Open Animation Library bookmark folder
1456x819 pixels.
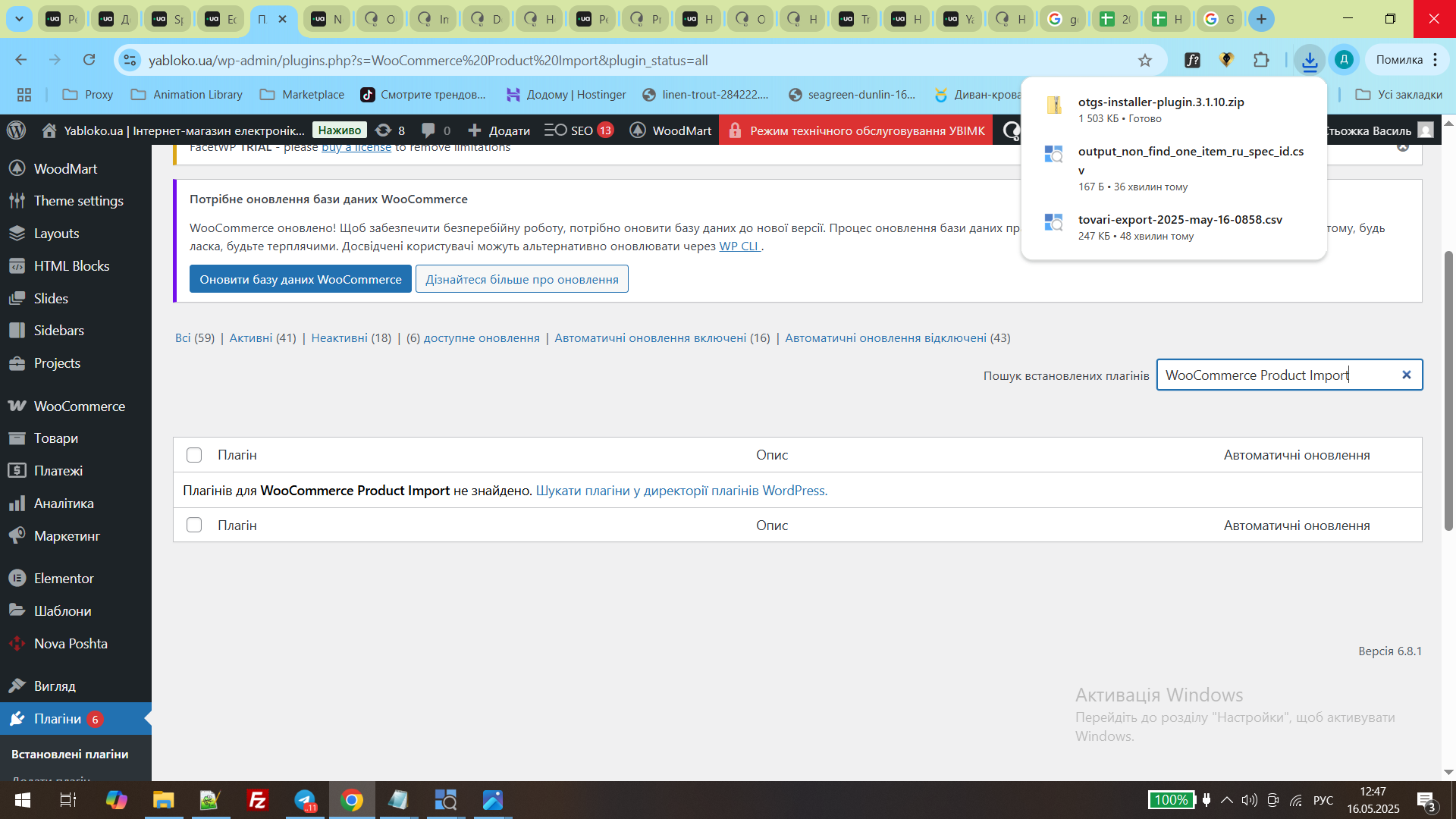(x=187, y=95)
